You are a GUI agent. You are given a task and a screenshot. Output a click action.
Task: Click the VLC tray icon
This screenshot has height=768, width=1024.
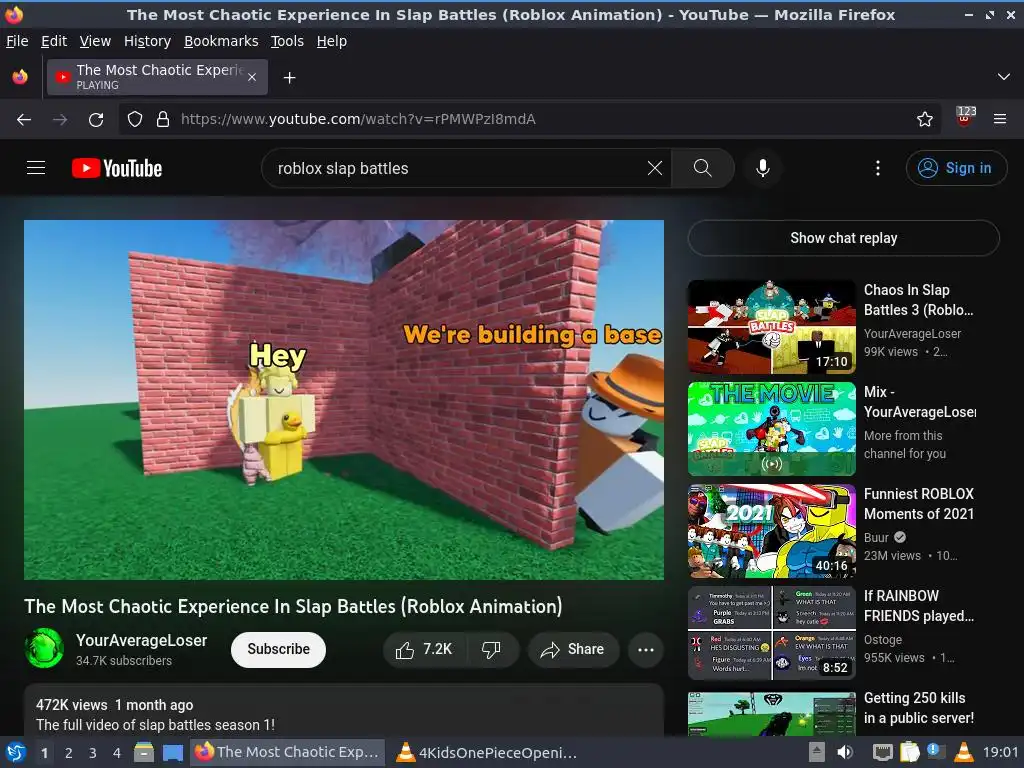click(963, 752)
